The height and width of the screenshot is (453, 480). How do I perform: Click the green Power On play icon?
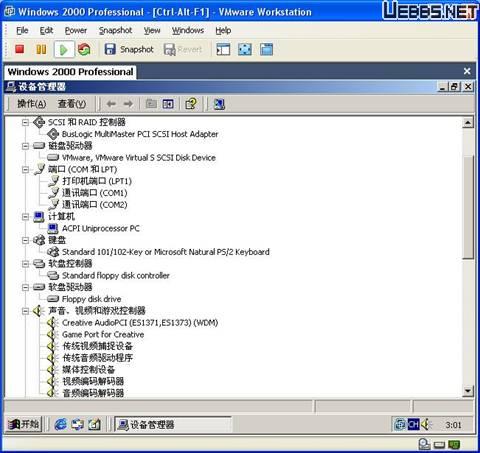pyautogui.click(x=63, y=50)
